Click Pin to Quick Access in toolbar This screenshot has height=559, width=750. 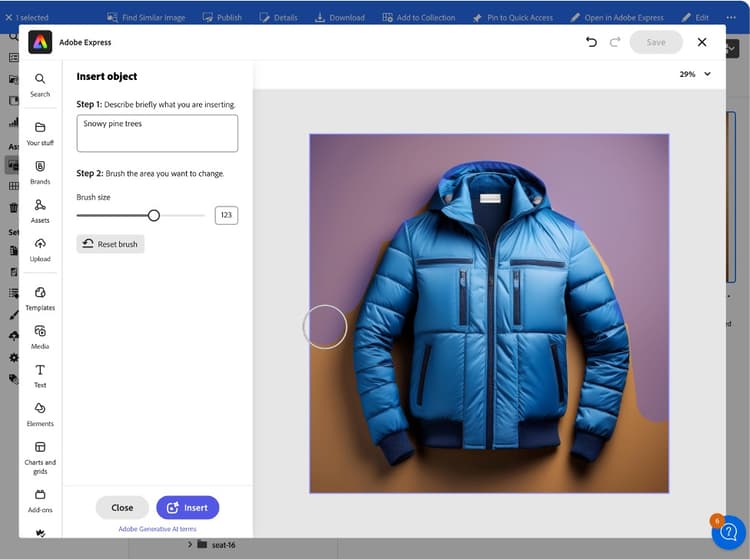coord(512,18)
